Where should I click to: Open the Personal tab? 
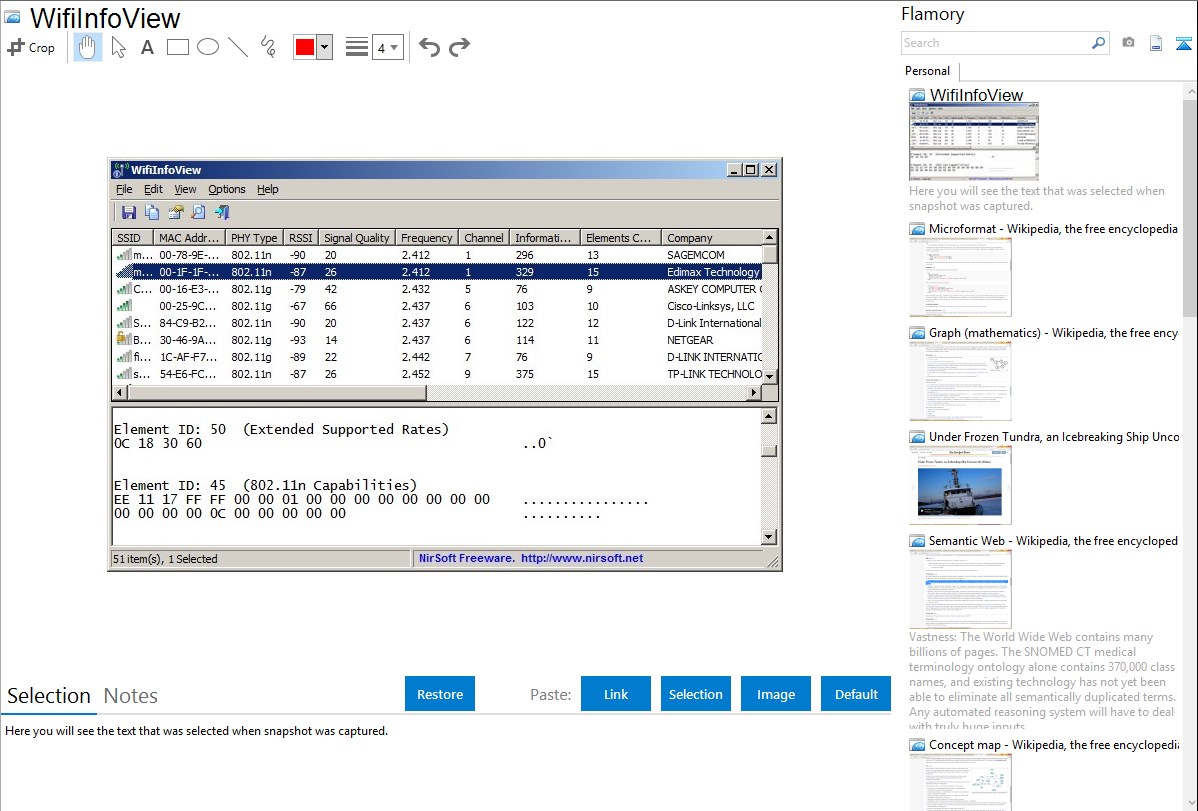(x=927, y=71)
